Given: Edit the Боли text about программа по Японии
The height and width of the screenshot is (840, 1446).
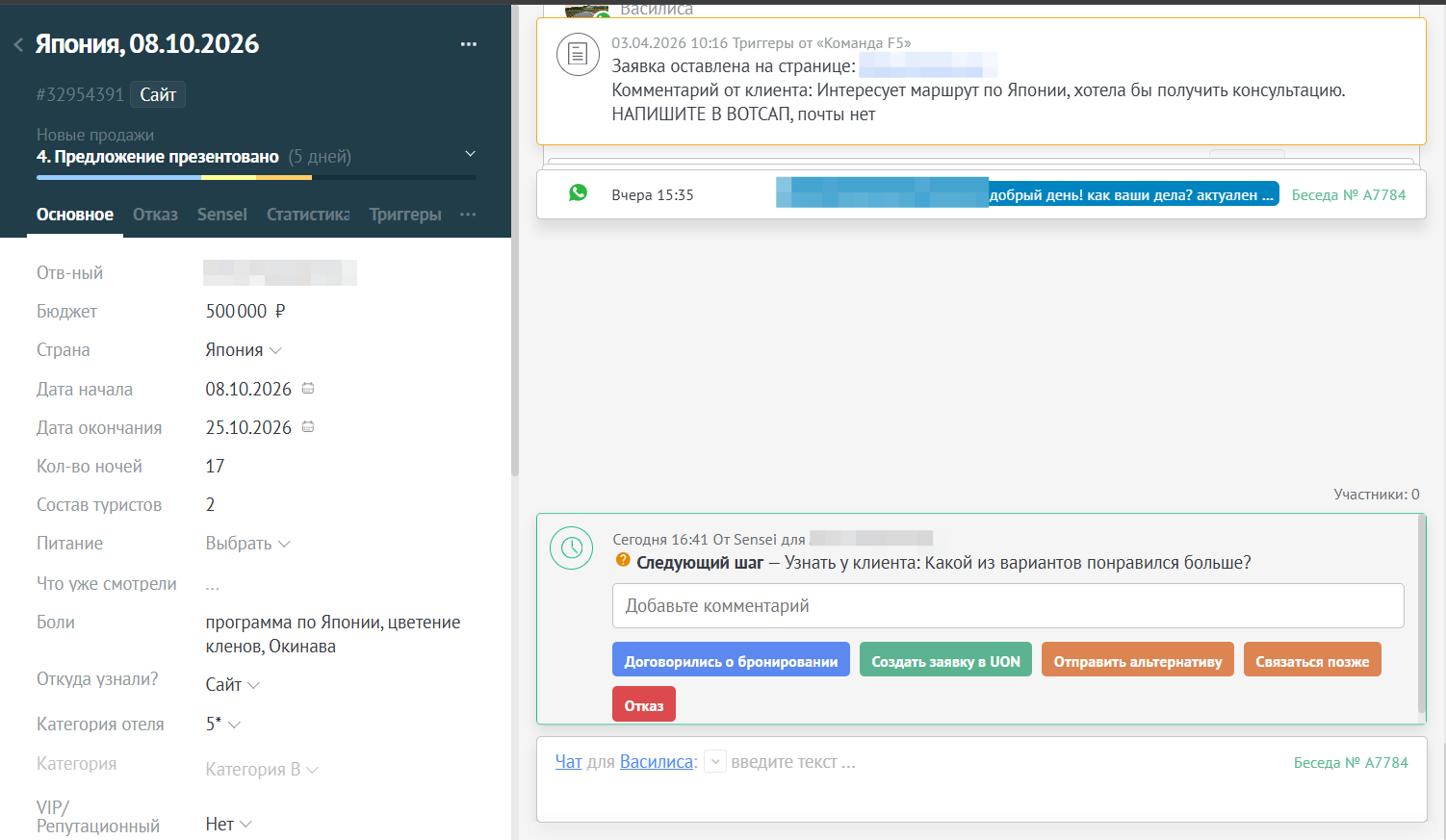Looking at the screenshot, I should (333, 634).
